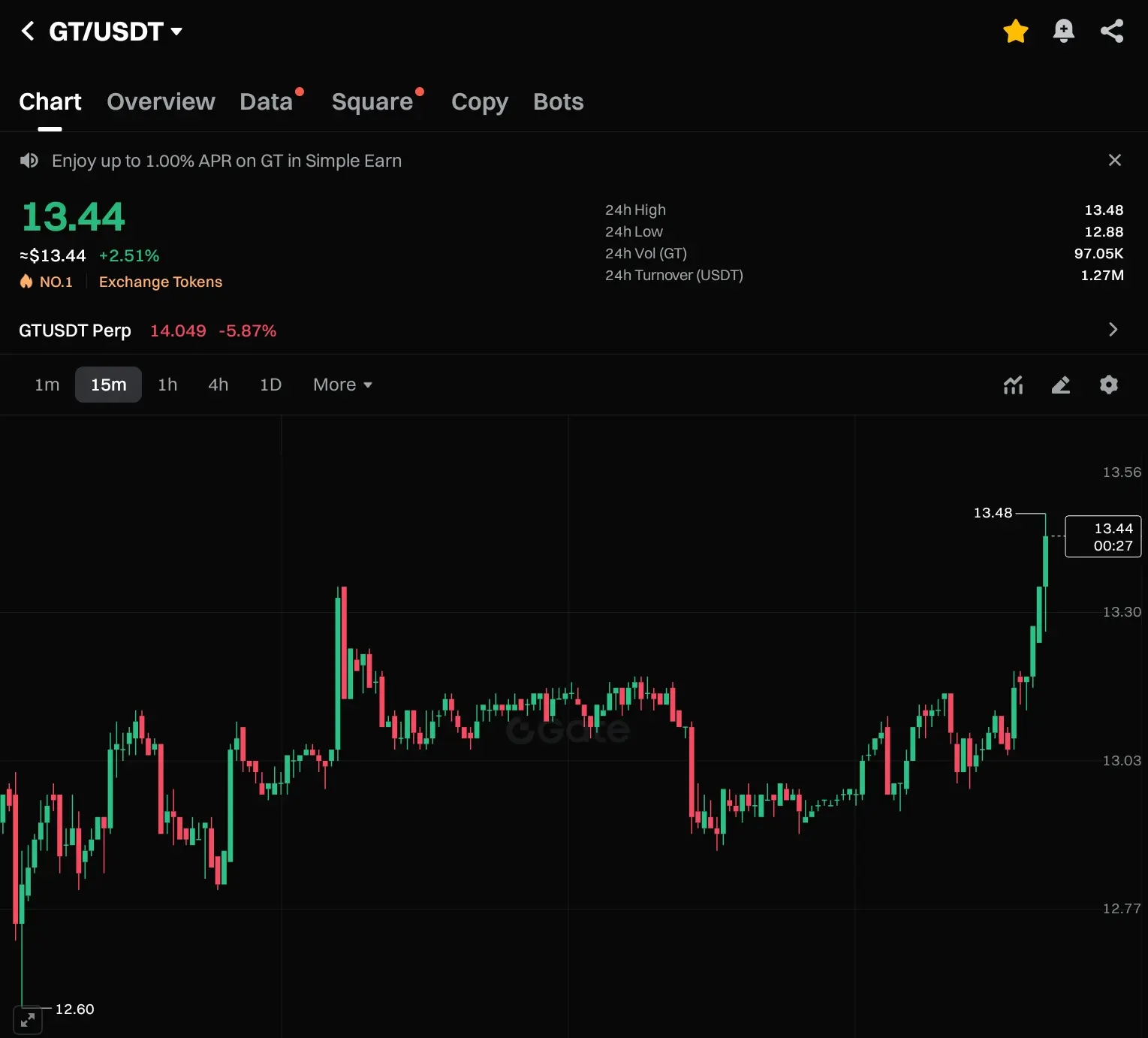1148x1038 pixels.
Task: Open chart settings gear
Action: (x=1109, y=385)
